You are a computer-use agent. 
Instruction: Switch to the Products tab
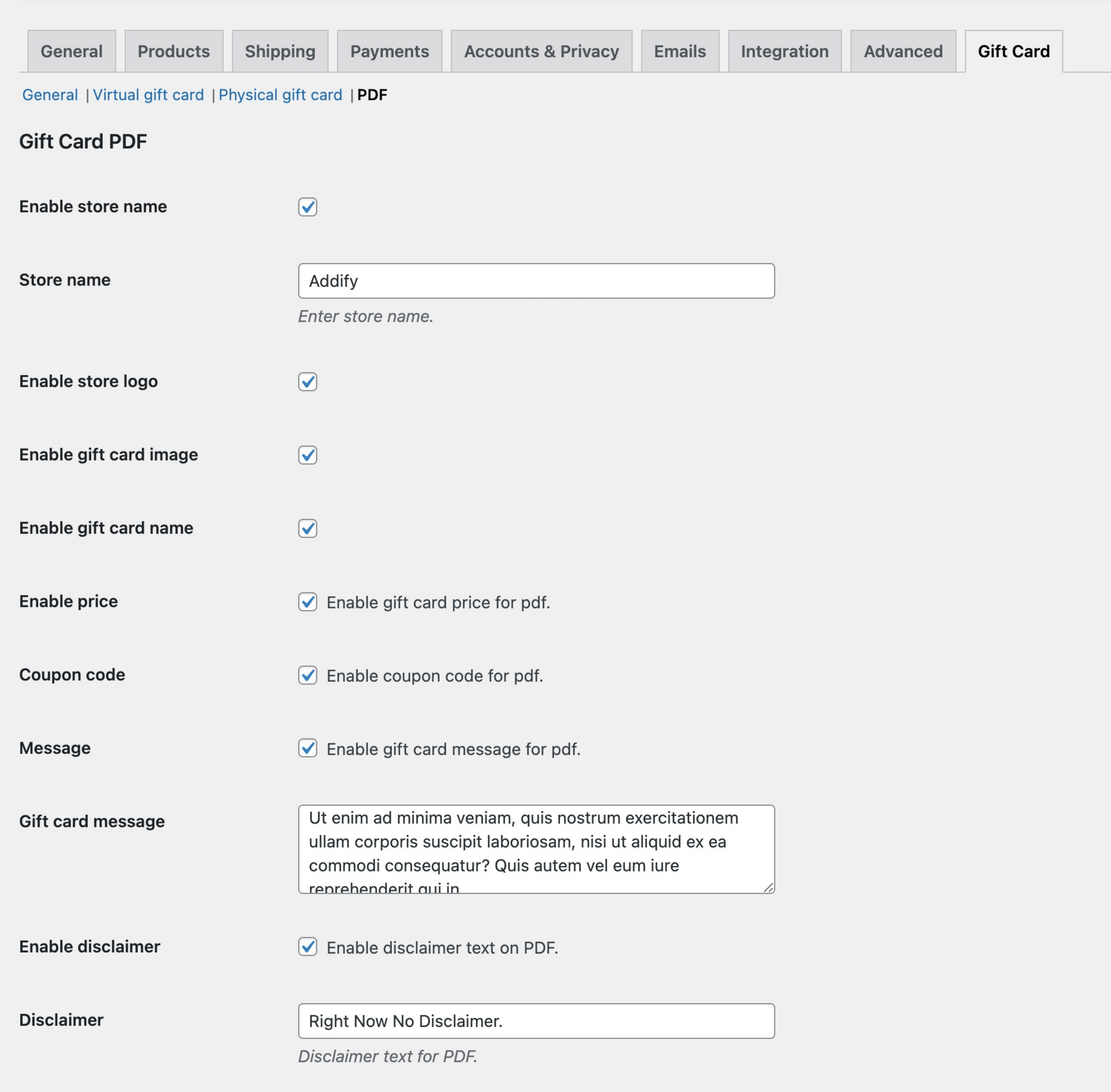(173, 51)
